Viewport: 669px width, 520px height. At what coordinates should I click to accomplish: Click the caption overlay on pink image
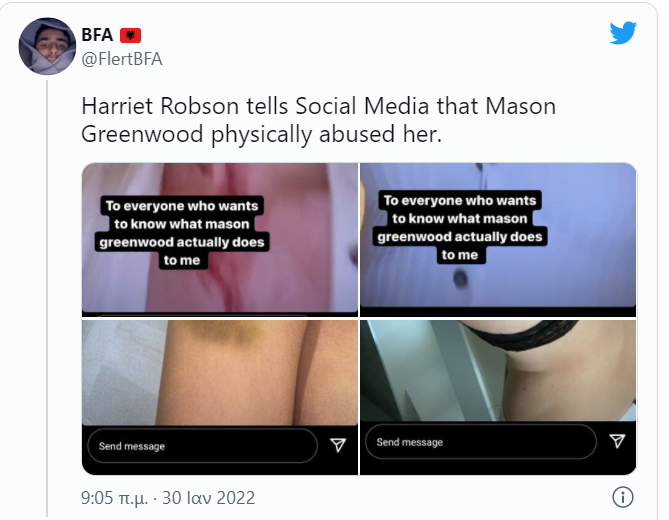[x=182, y=233]
